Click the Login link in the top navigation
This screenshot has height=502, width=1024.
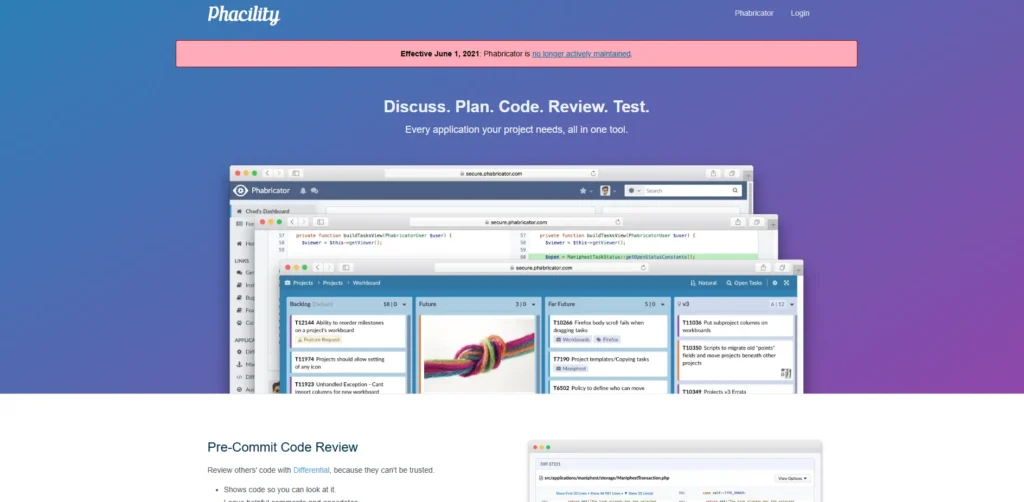click(799, 13)
